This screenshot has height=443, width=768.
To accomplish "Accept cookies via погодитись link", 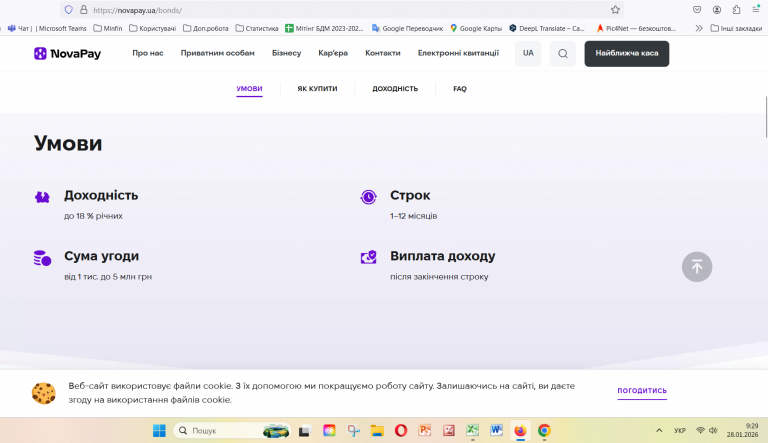I will click(642, 391).
